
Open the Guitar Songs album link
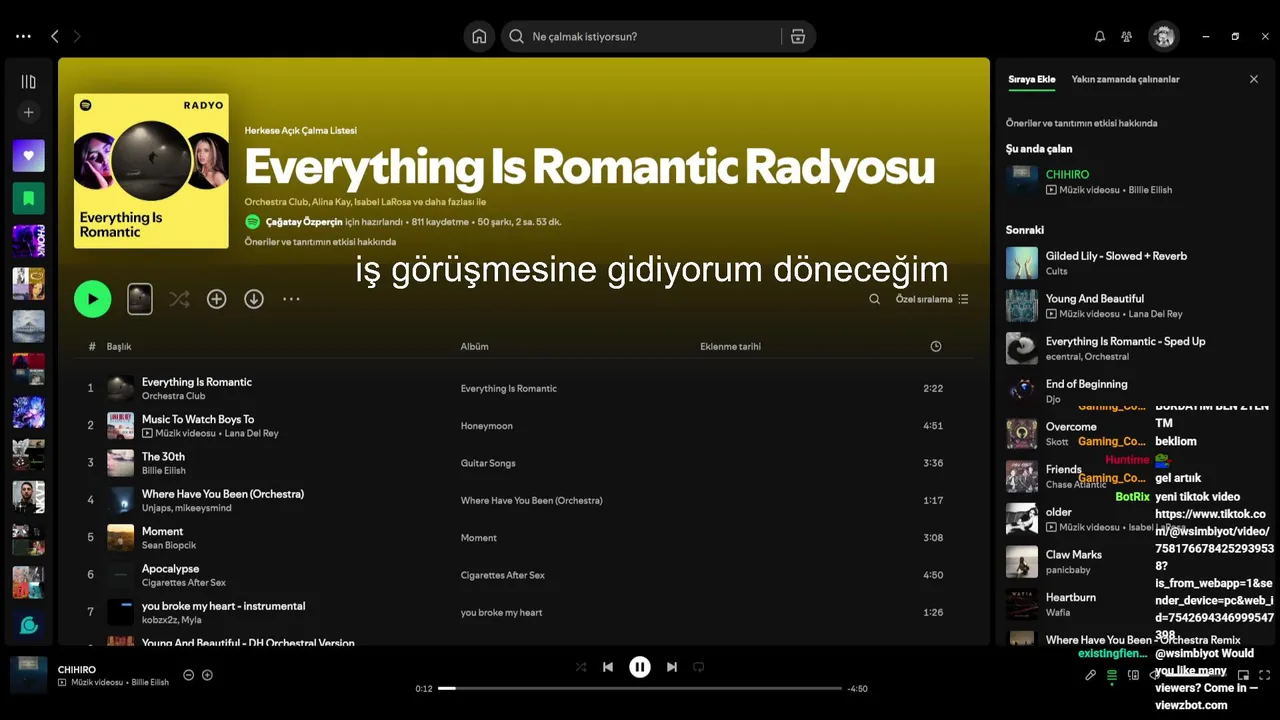[x=489, y=463]
